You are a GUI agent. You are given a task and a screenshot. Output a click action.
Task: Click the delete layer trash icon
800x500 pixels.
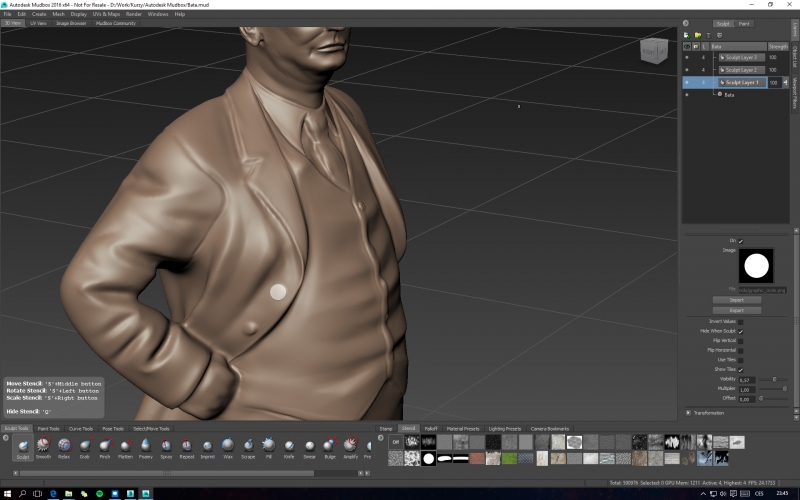[x=709, y=35]
